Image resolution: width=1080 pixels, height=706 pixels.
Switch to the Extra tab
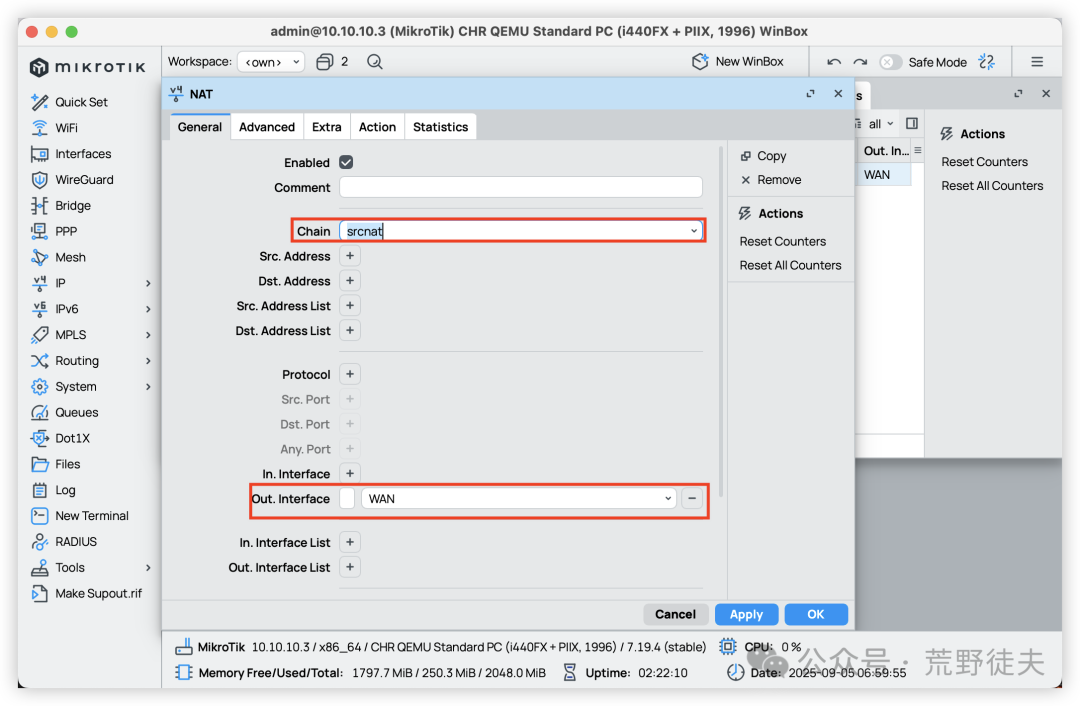(x=326, y=127)
